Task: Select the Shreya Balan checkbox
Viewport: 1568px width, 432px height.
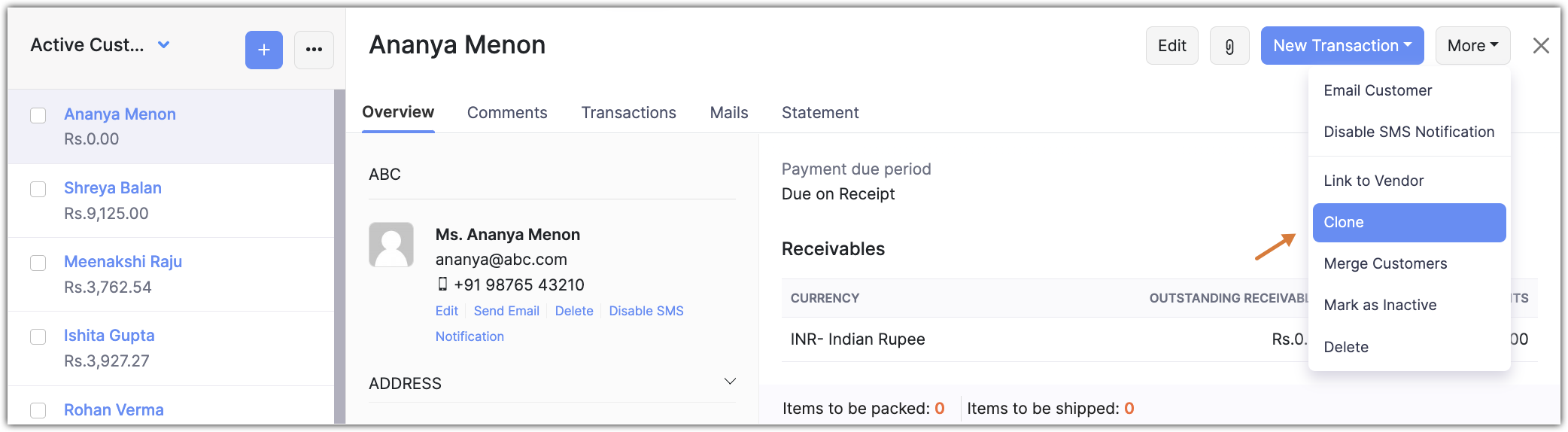Action: pyautogui.click(x=38, y=189)
